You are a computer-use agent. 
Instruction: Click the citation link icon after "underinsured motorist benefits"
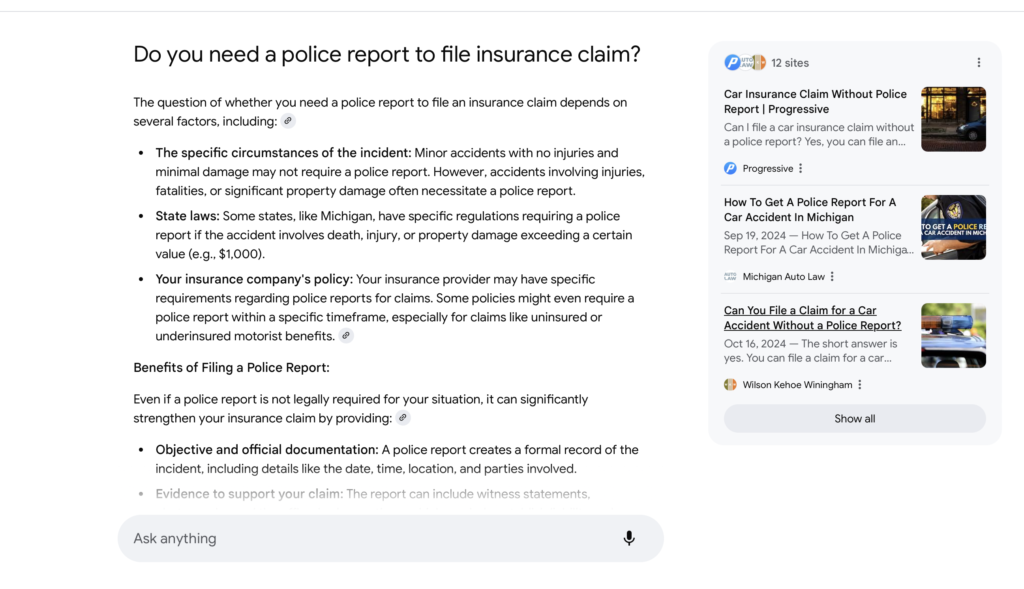pos(346,336)
